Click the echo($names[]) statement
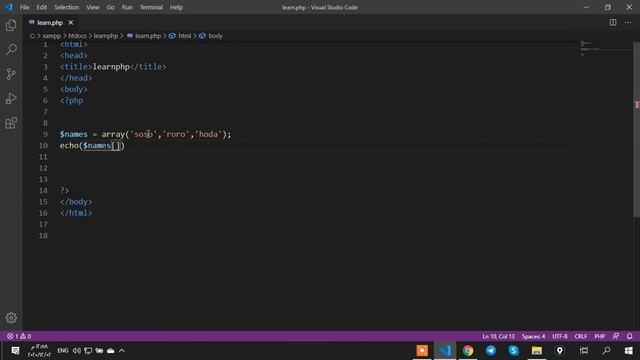The image size is (640, 360). click(92, 146)
